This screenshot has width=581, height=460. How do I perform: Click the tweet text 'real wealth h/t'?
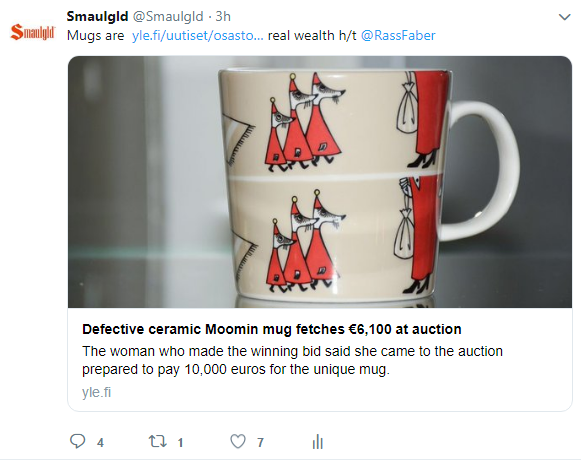tap(312, 36)
